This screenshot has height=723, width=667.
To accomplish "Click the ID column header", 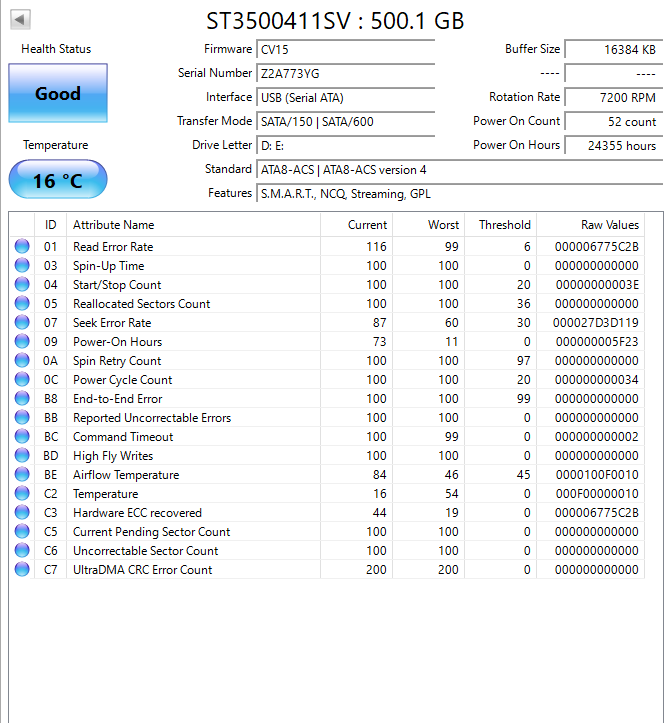I will [x=51, y=225].
